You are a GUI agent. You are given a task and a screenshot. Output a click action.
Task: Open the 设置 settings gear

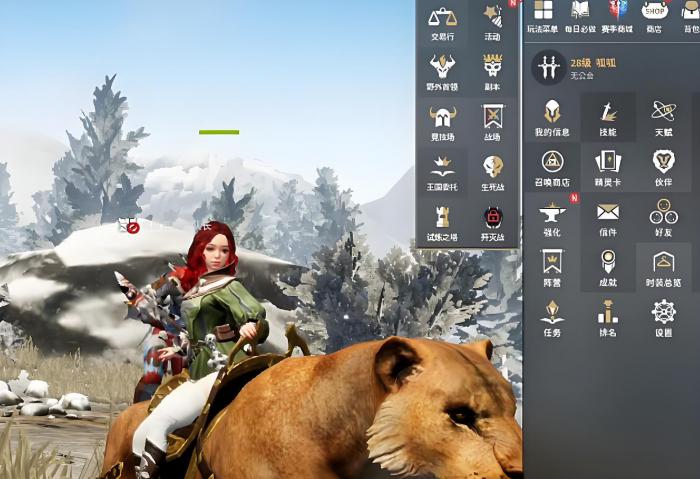(663, 318)
